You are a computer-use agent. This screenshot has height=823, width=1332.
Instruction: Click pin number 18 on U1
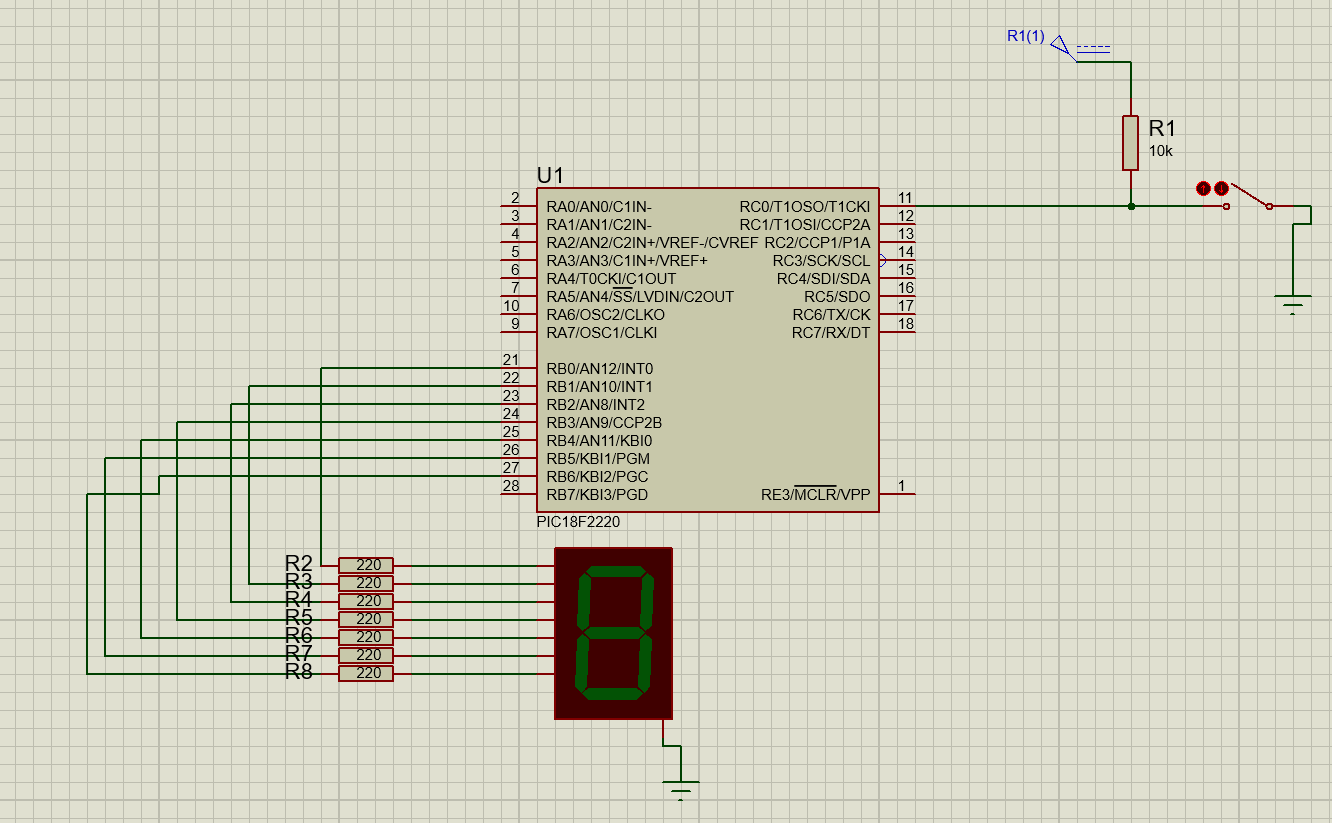point(906,324)
